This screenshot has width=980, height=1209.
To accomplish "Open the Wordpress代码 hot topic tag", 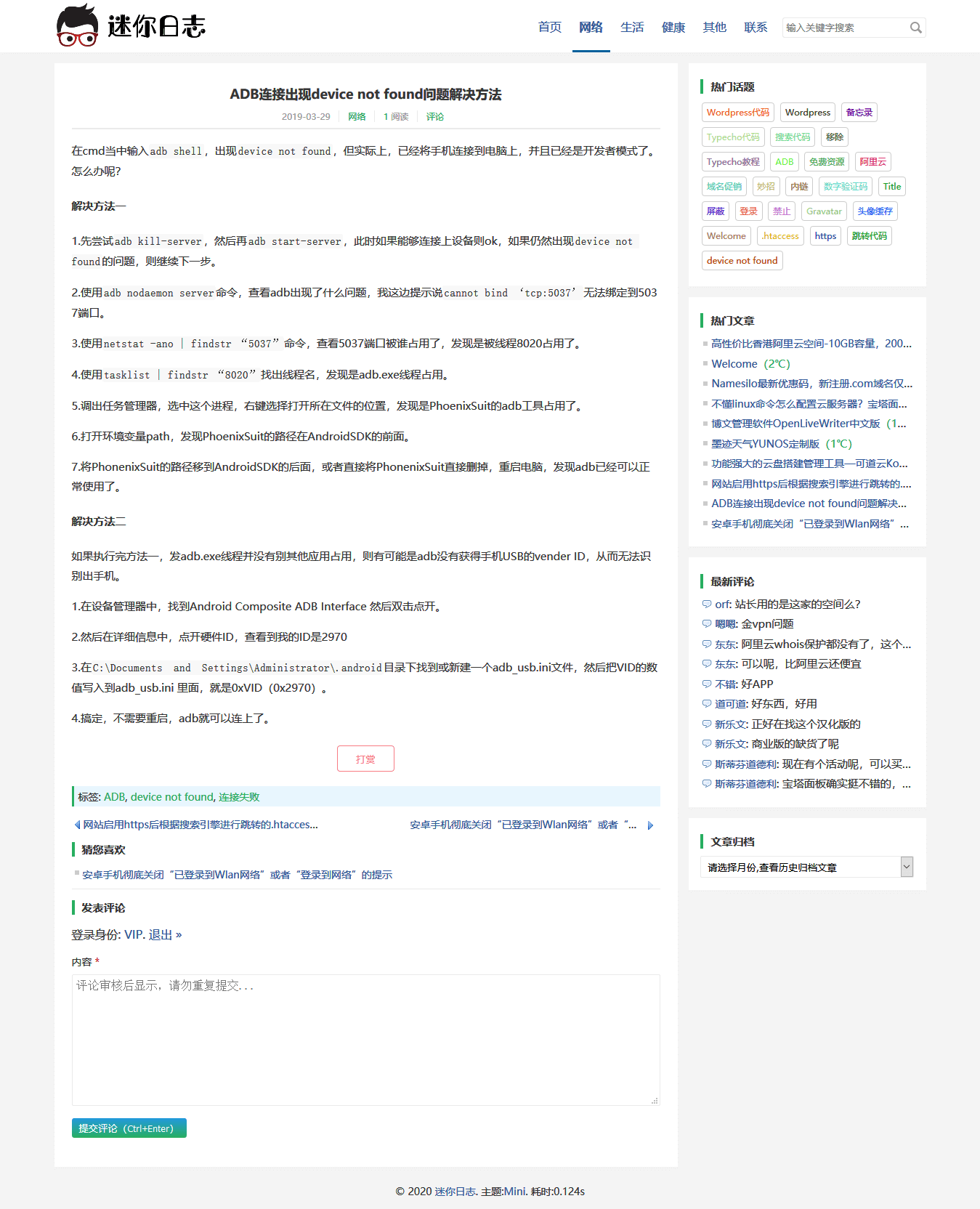I will click(x=737, y=113).
